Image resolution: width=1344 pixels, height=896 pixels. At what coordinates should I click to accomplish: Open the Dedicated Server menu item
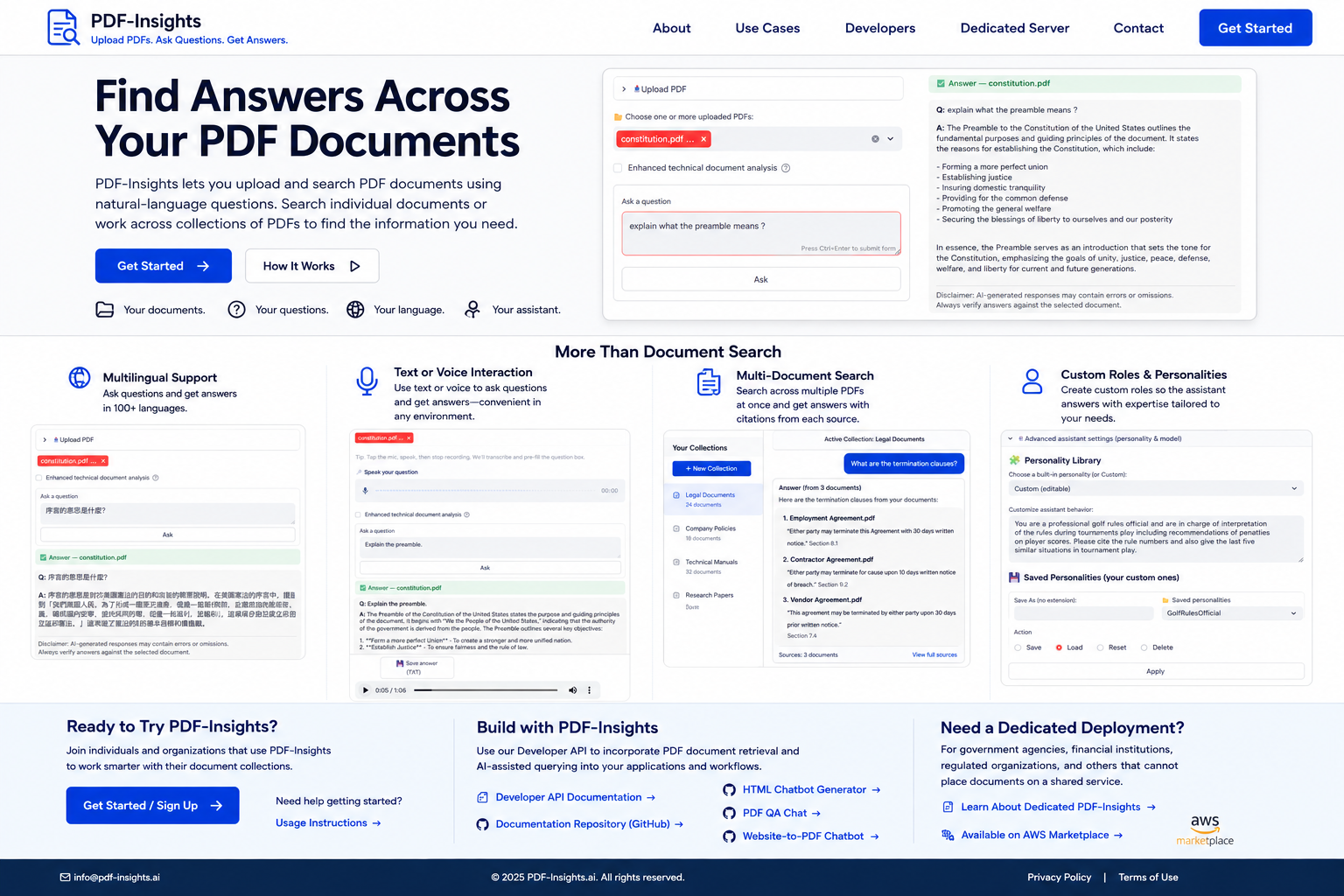tap(1015, 28)
